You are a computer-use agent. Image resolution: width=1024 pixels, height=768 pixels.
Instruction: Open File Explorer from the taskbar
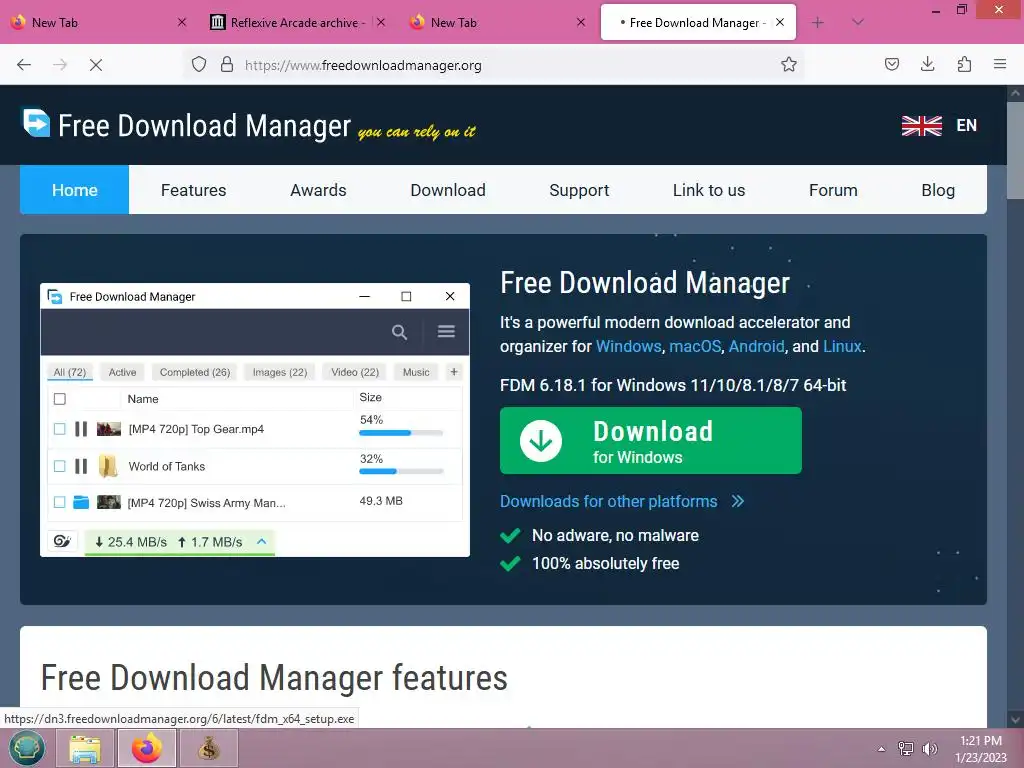[x=85, y=748]
